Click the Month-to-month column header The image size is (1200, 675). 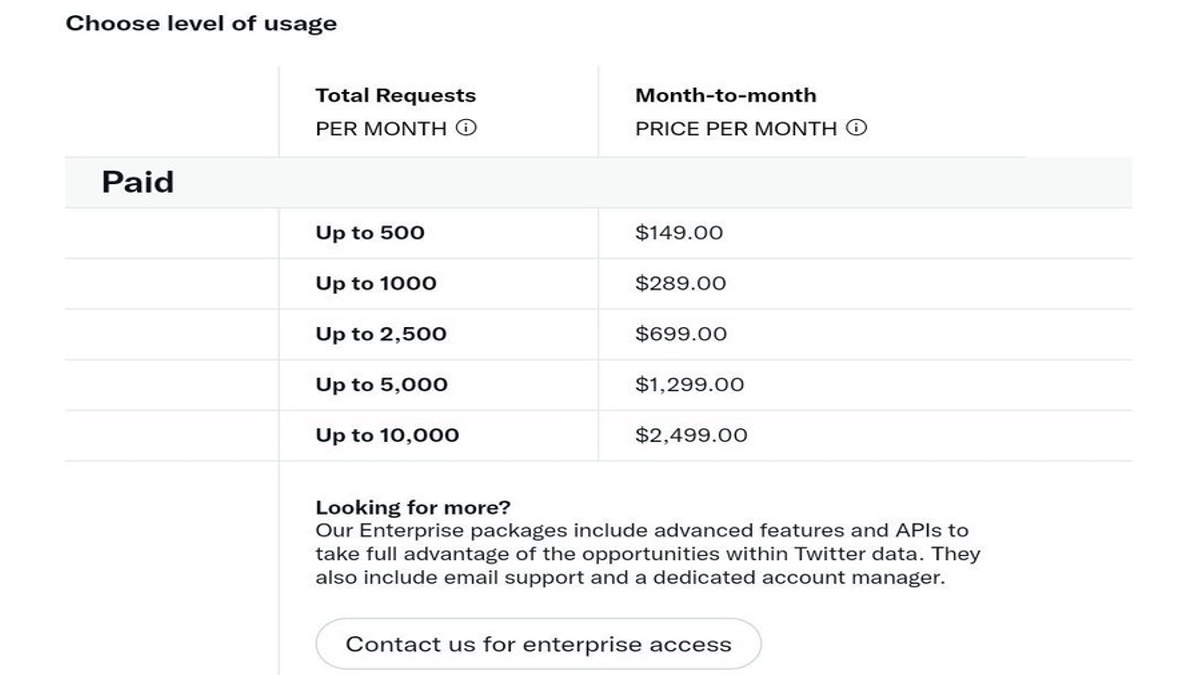coord(726,96)
